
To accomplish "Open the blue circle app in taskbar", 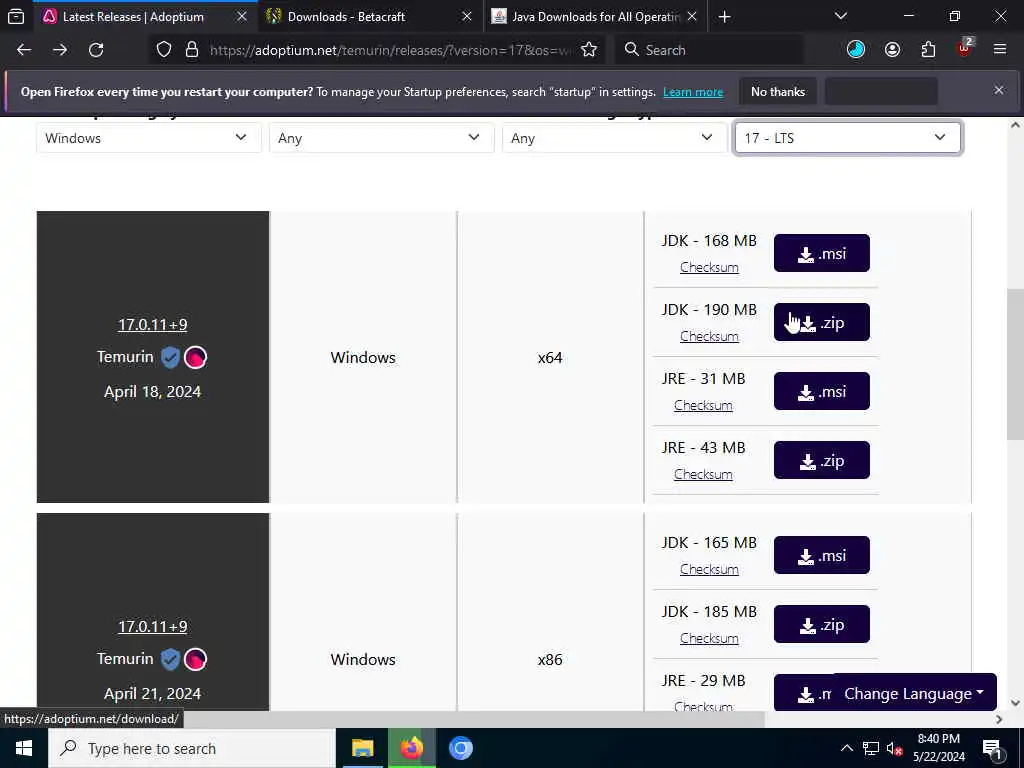I will point(460,748).
